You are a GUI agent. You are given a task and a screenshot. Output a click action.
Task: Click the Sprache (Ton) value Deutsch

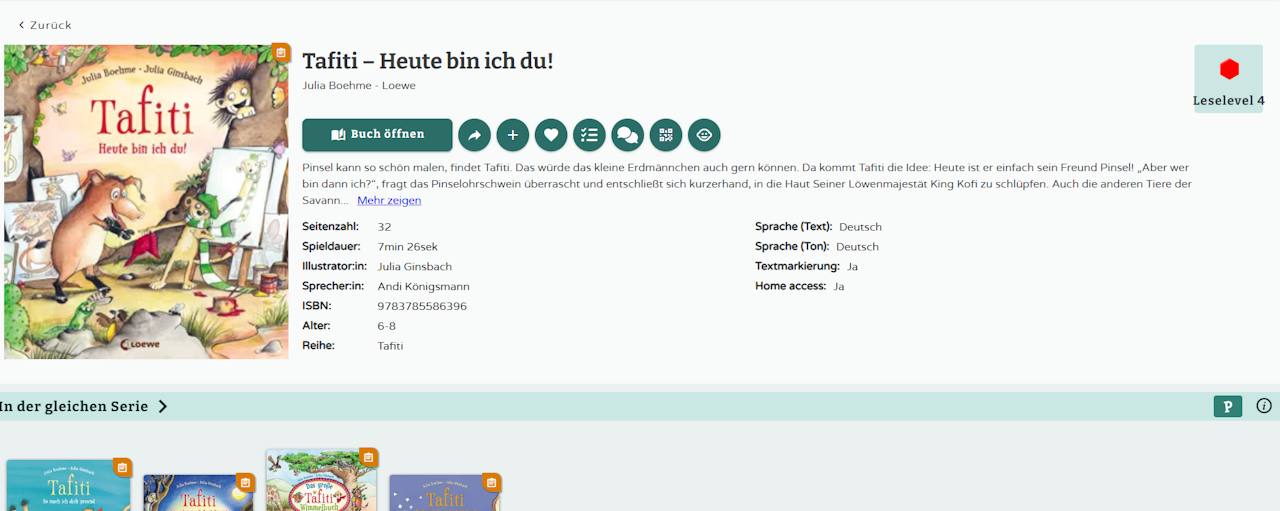(x=857, y=246)
